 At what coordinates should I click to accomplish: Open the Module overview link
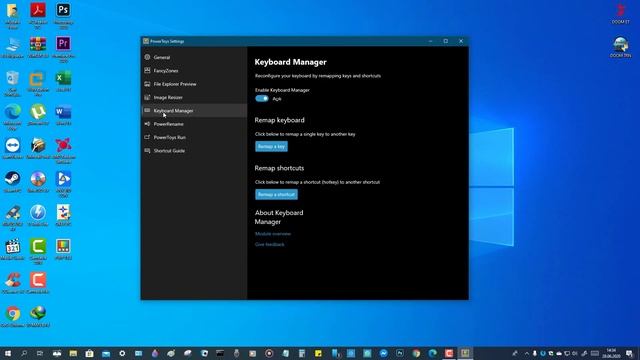pyautogui.click(x=273, y=234)
